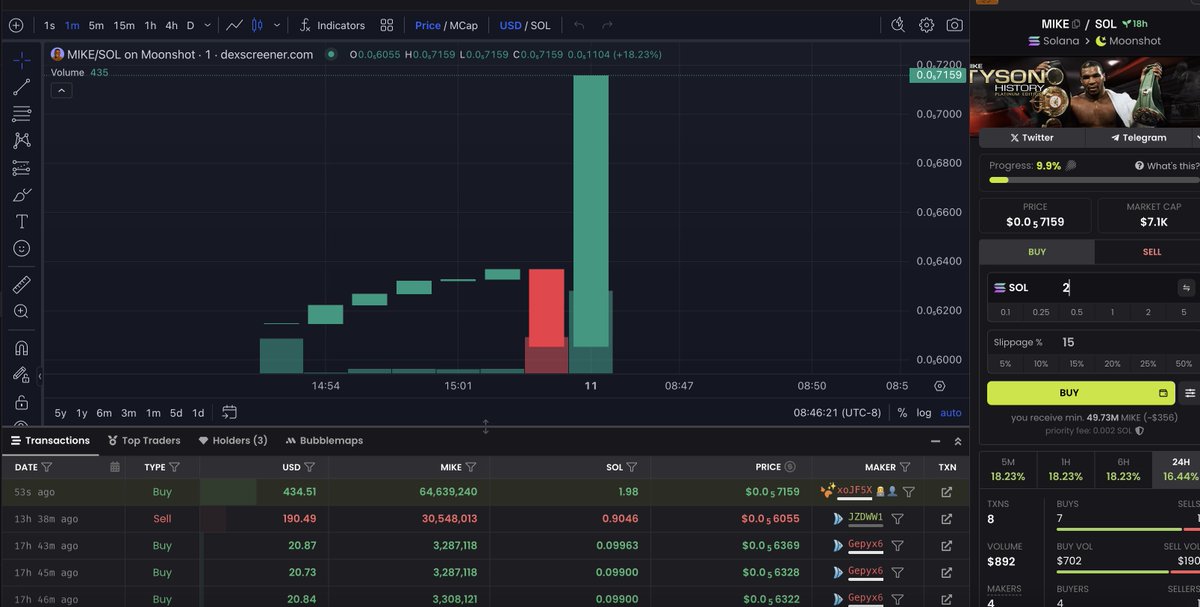This screenshot has width=1200, height=607.
Task: Filter transactions by DATE column
Action: 47,467
